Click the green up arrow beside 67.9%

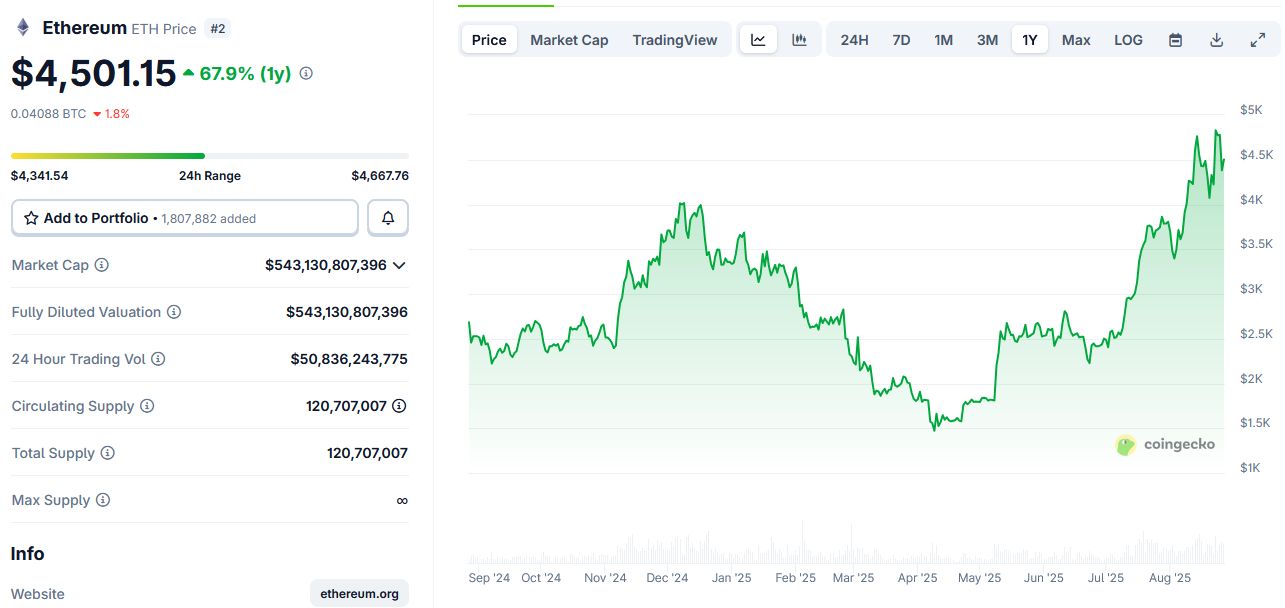pyautogui.click(x=189, y=73)
